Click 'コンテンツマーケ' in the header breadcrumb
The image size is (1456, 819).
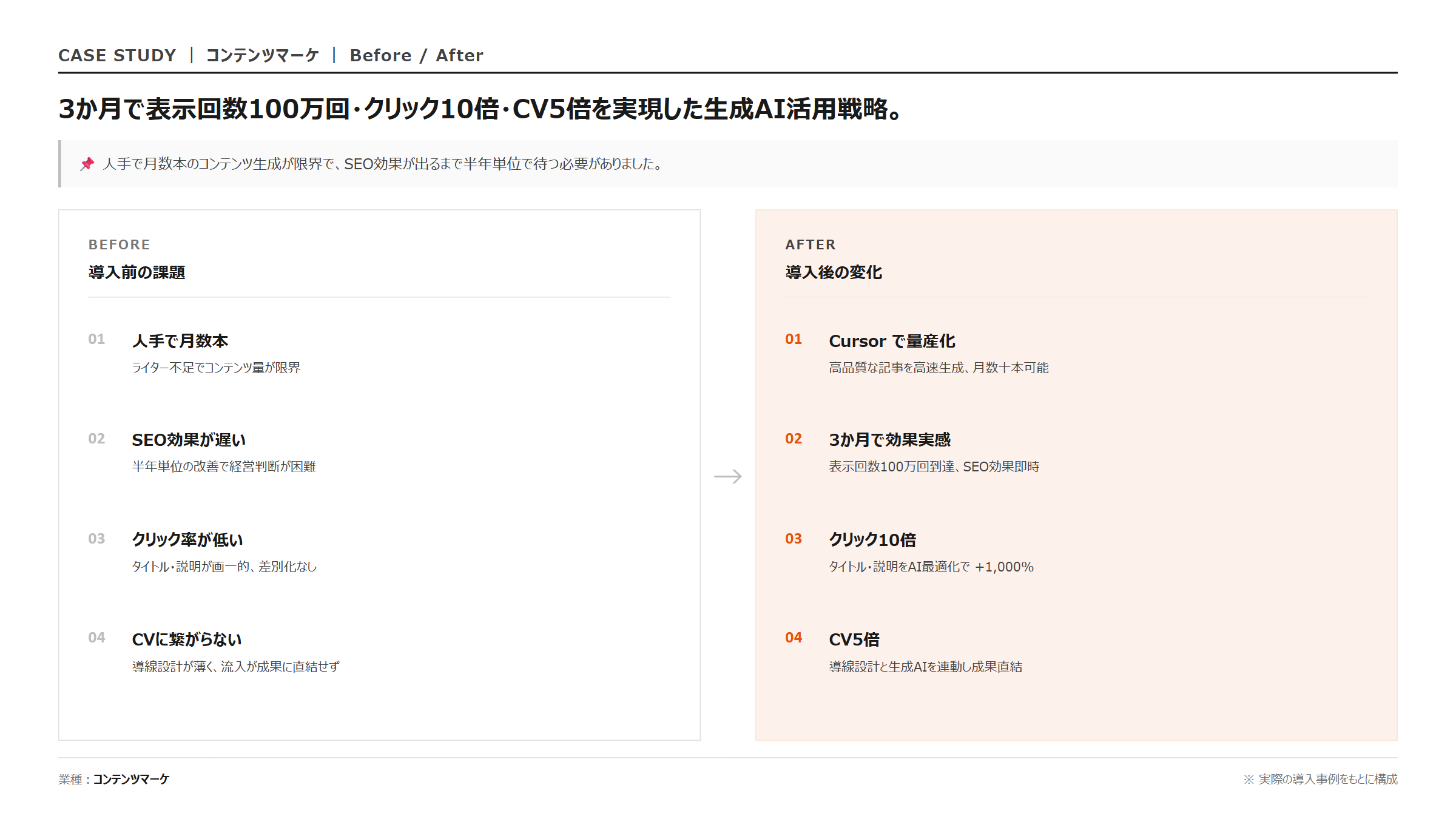263,55
